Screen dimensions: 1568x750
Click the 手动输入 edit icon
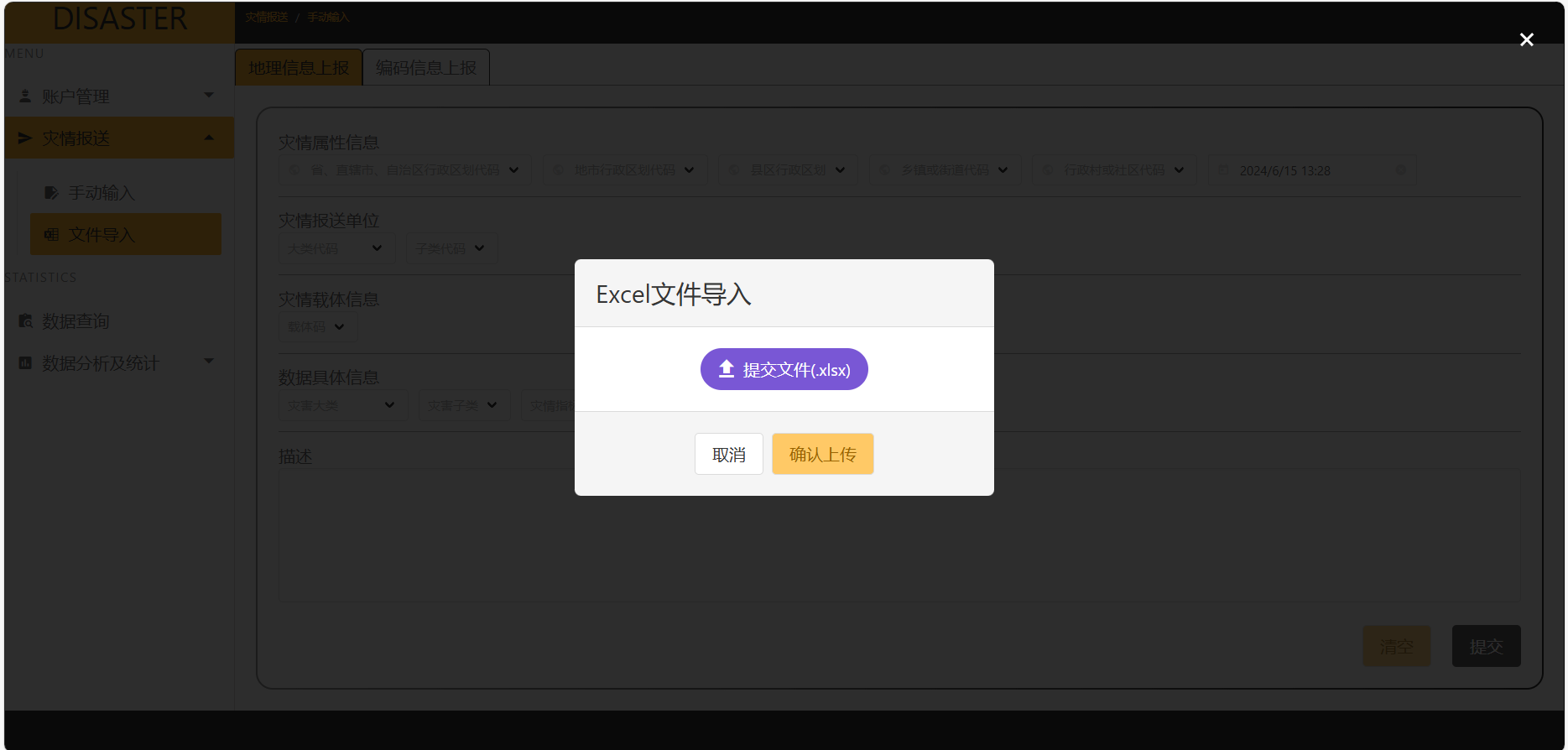click(x=51, y=192)
